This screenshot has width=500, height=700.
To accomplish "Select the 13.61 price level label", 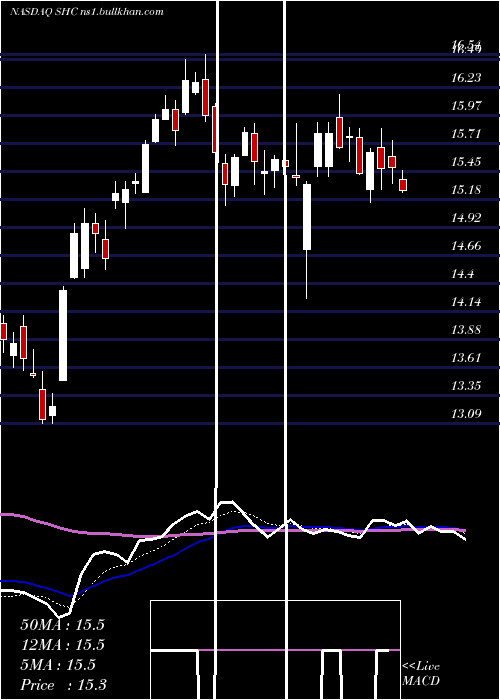I will pyautogui.click(x=466, y=358).
